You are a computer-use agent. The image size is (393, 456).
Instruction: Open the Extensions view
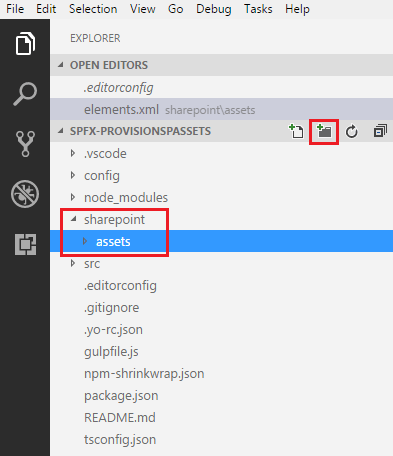point(25,244)
